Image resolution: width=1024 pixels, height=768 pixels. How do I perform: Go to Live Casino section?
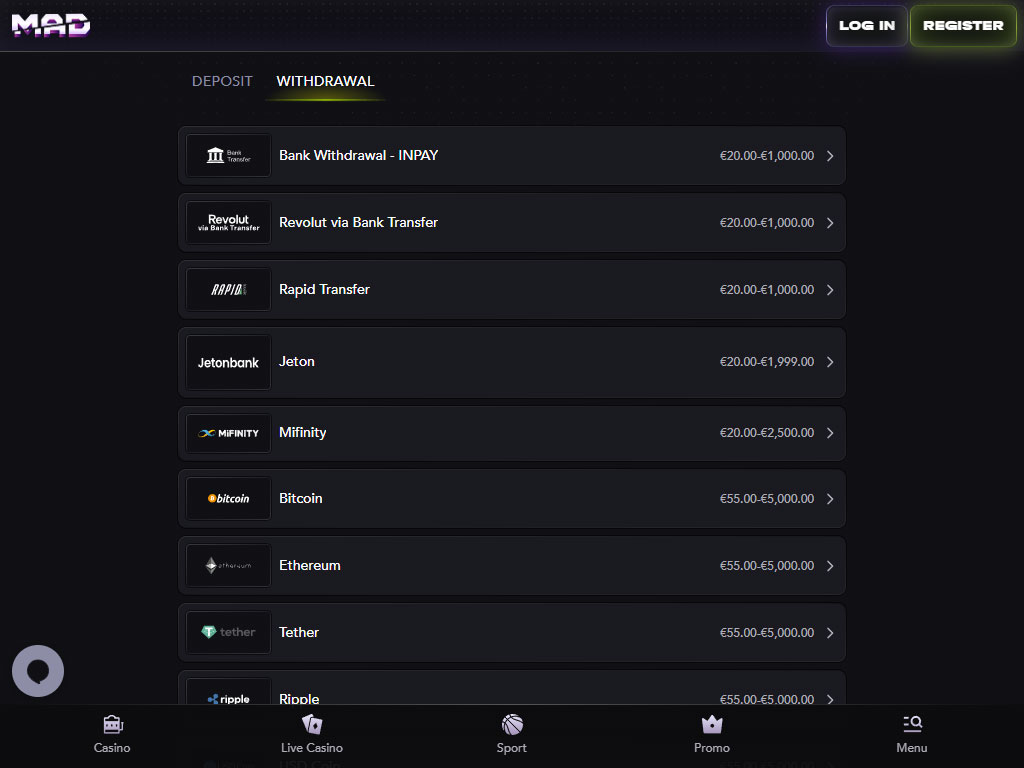312,734
